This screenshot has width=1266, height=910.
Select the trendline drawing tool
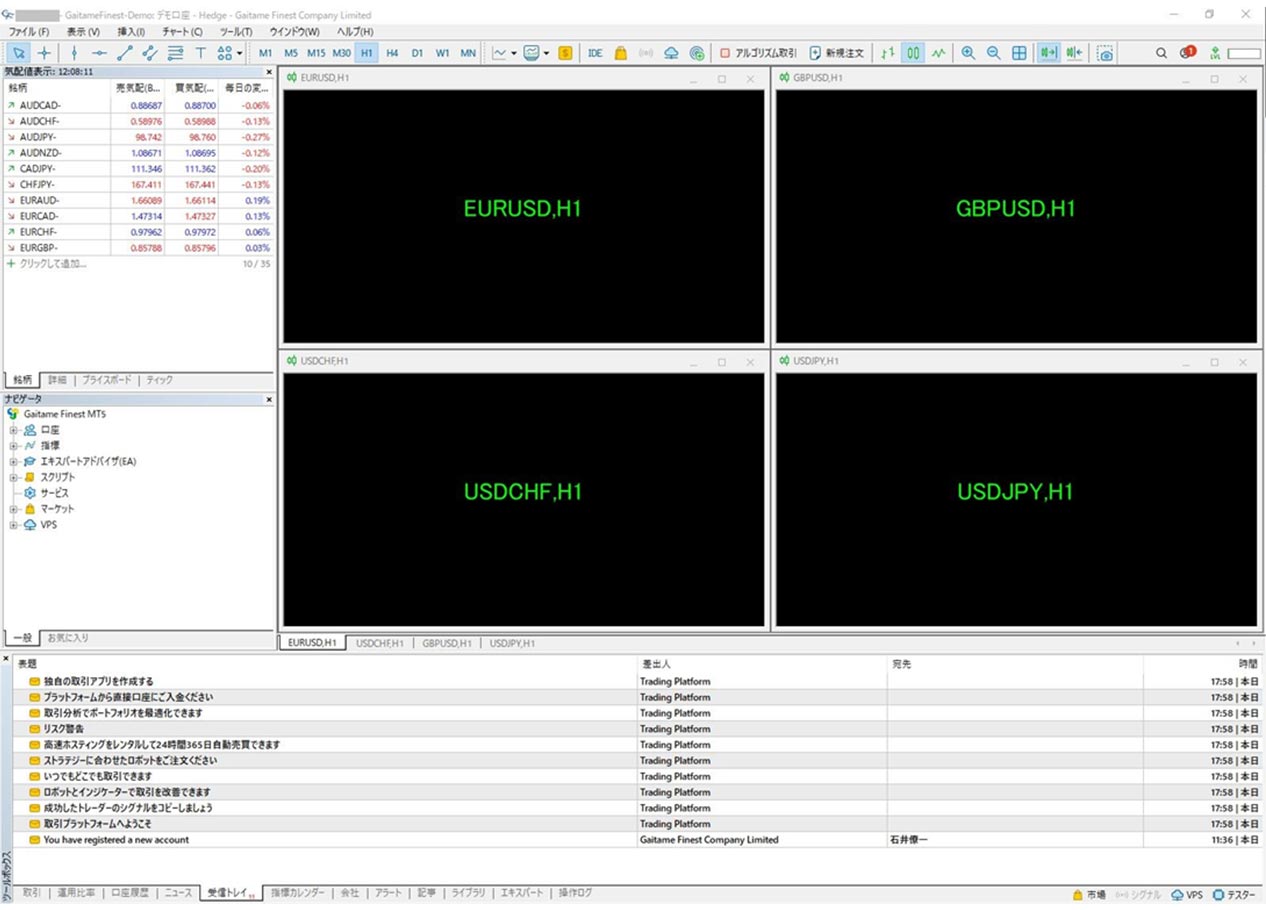point(125,53)
